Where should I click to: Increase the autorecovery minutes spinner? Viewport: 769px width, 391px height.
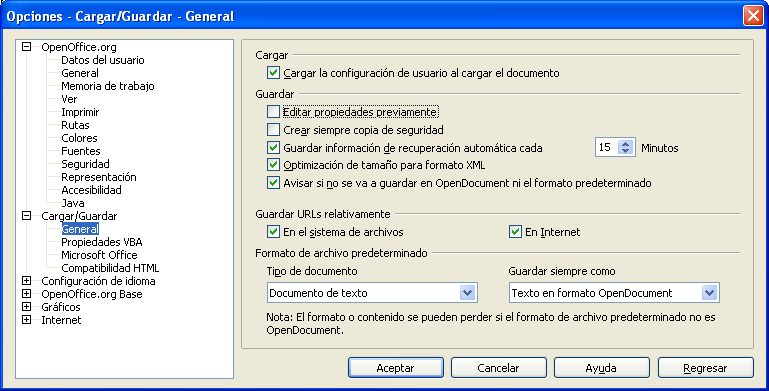click(625, 144)
